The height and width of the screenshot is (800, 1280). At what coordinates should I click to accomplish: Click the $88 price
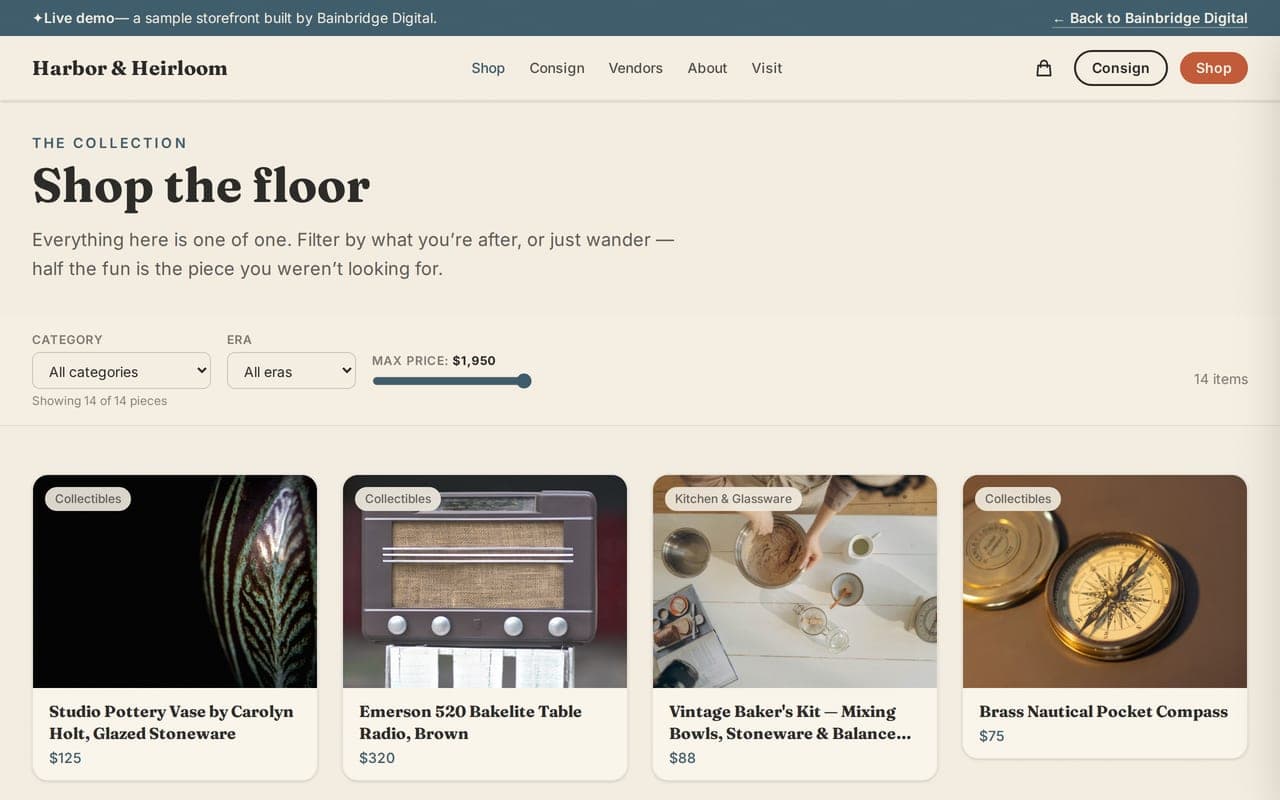(x=682, y=758)
